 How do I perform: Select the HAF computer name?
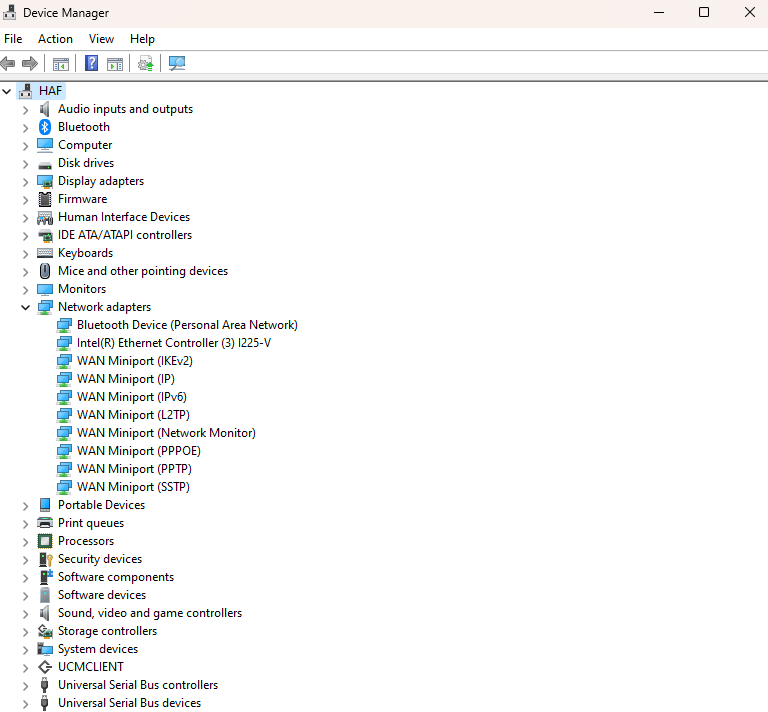coord(50,91)
